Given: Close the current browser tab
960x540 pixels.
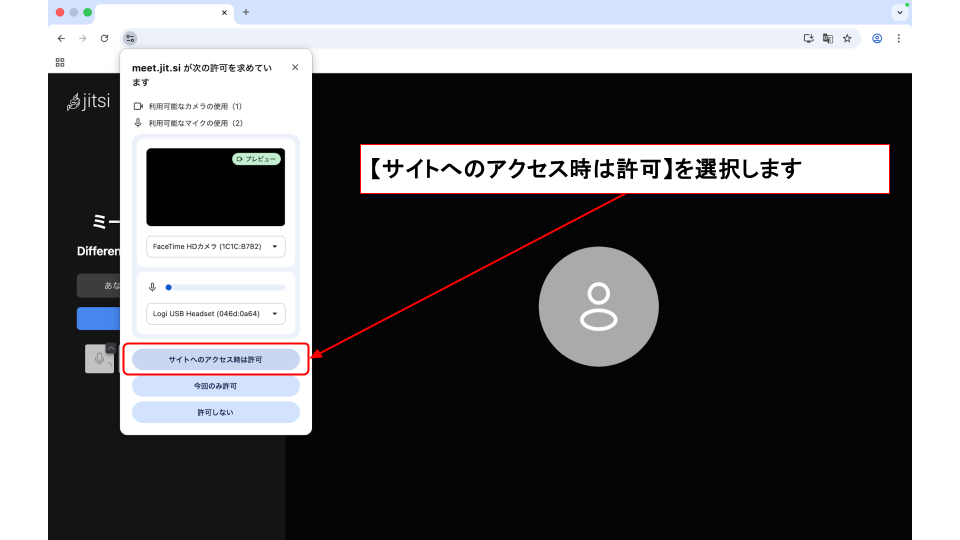Looking at the screenshot, I should pyautogui.click(x=224, y=12).
